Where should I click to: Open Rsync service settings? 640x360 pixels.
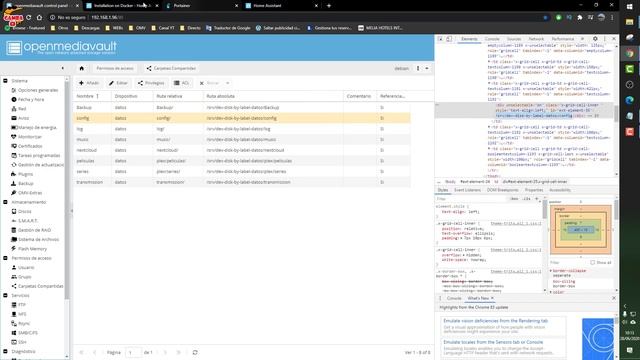[x=24, y=324]
